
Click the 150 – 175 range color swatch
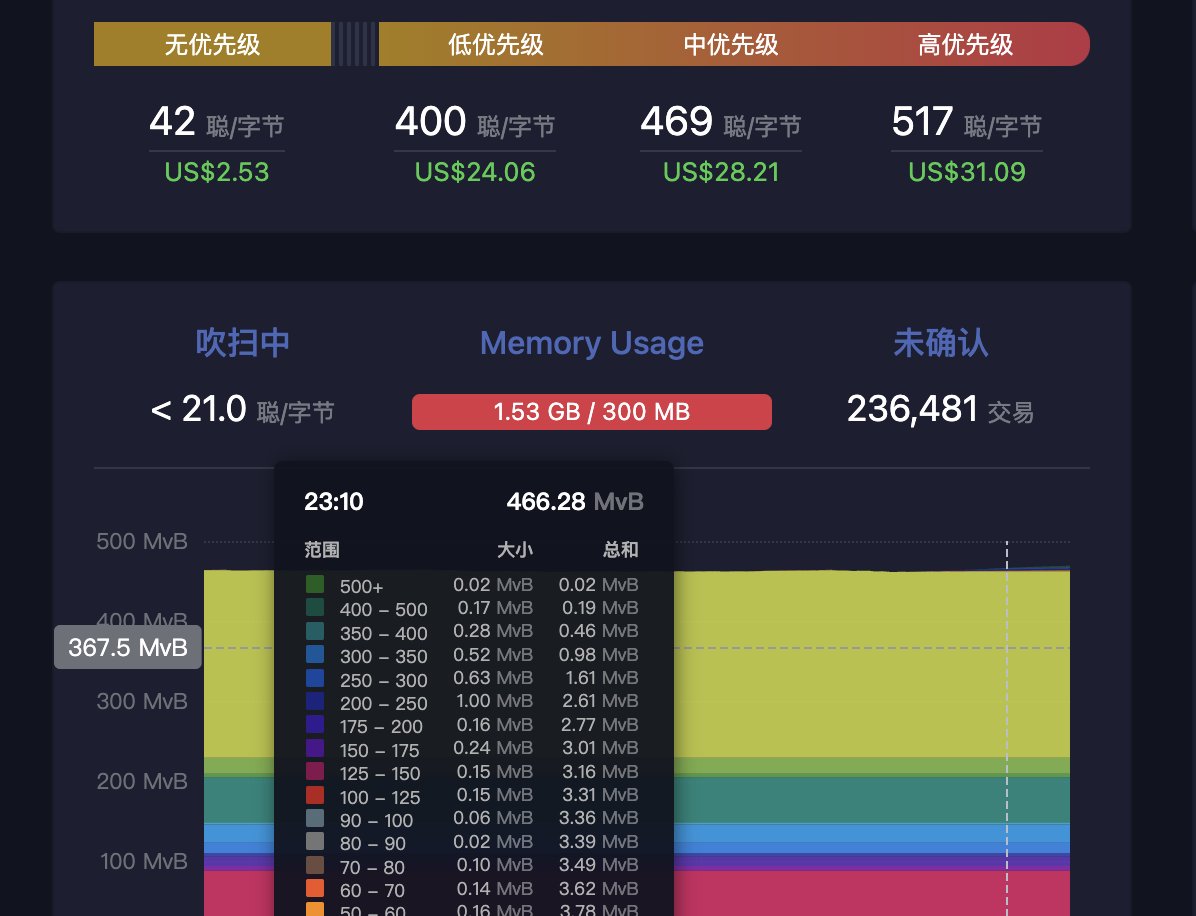(x=315, y=748)
